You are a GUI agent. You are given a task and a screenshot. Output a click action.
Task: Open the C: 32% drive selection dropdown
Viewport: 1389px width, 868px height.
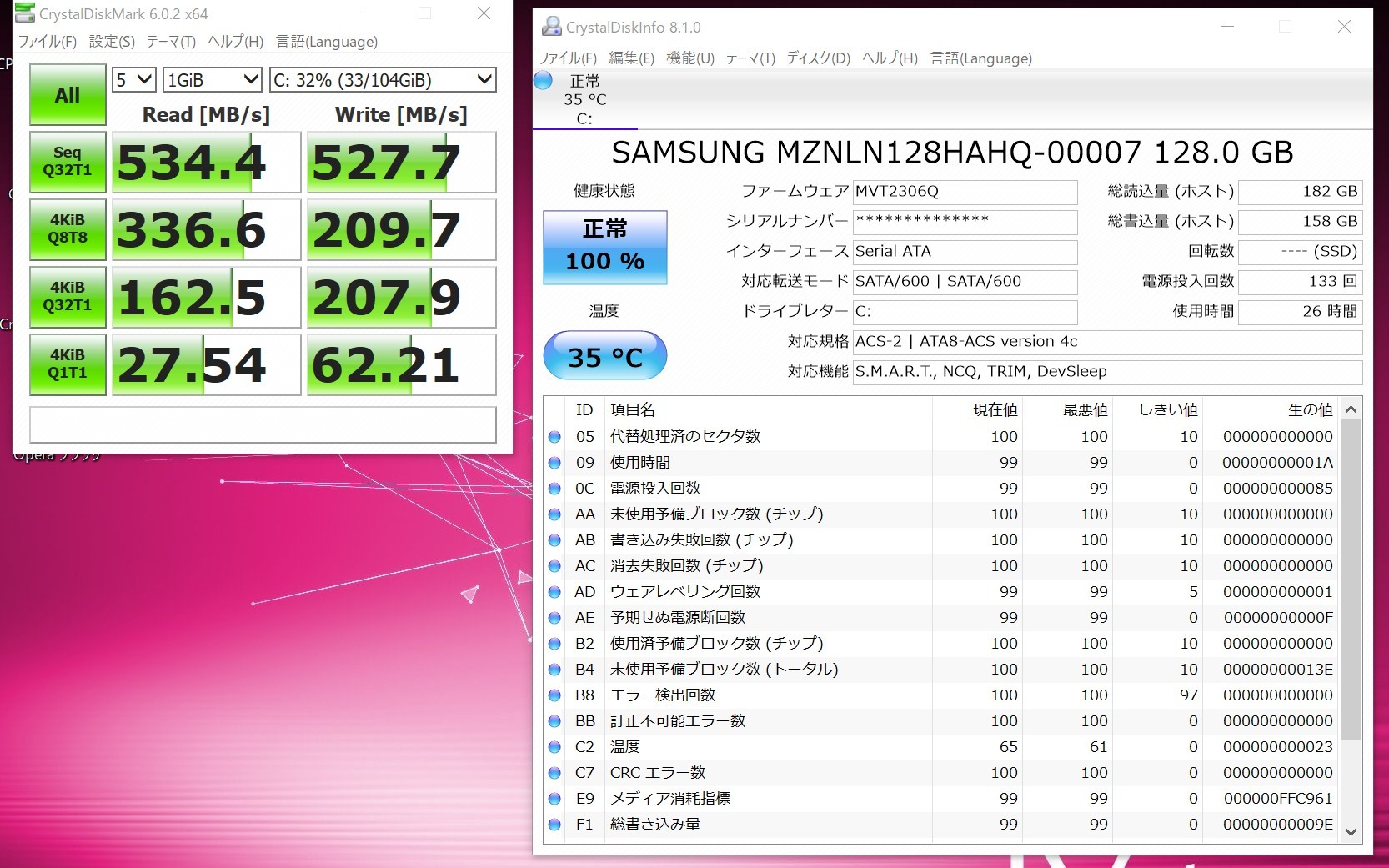[x=383, y=80]
